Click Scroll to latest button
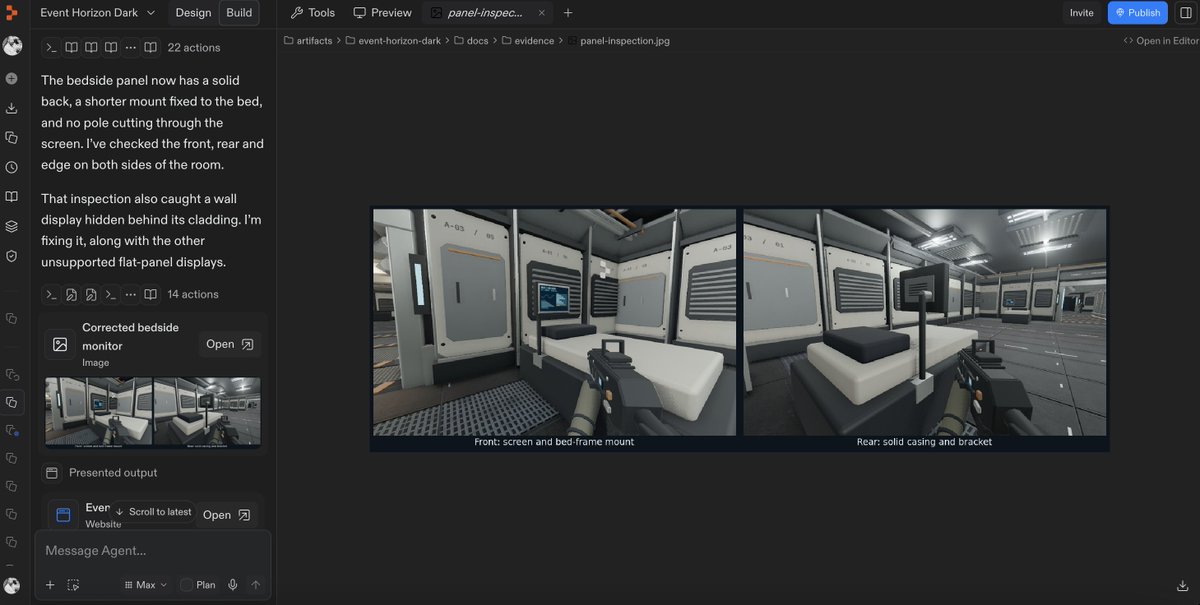This screenshot has width=1200, height=605. (153, 512)
